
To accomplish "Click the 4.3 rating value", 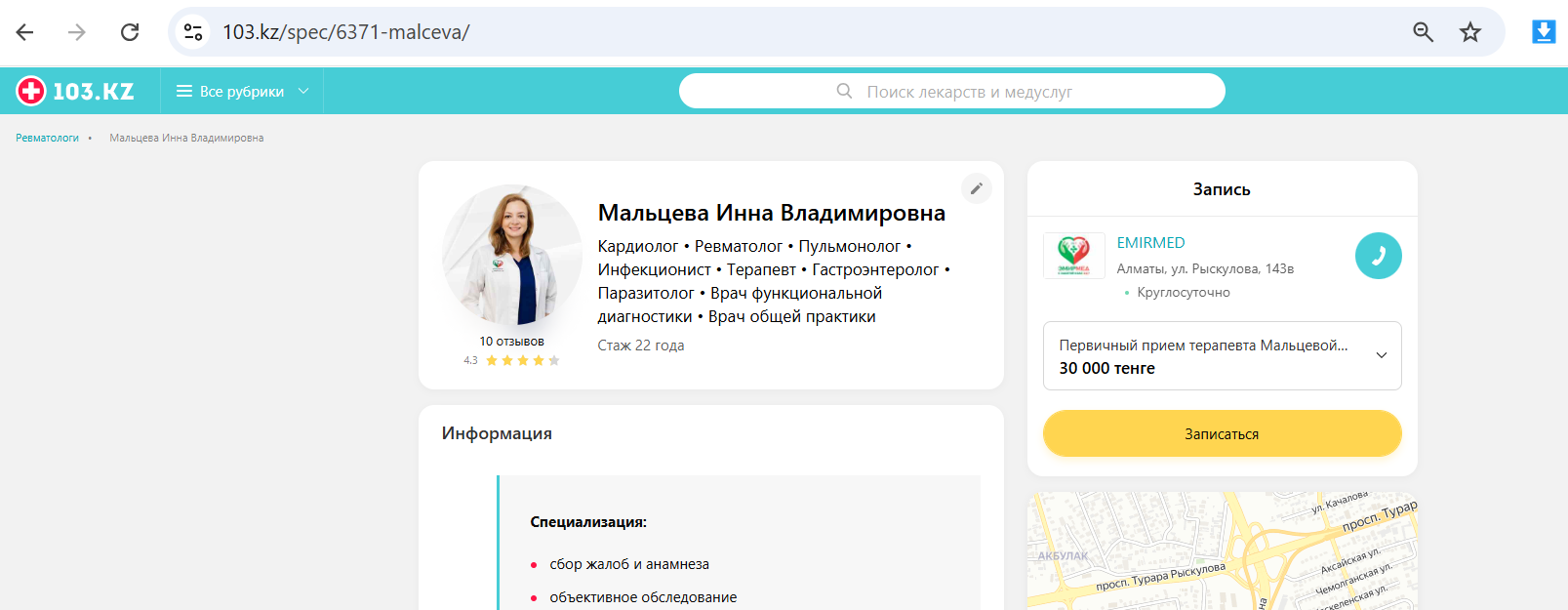I will point(470,360).
